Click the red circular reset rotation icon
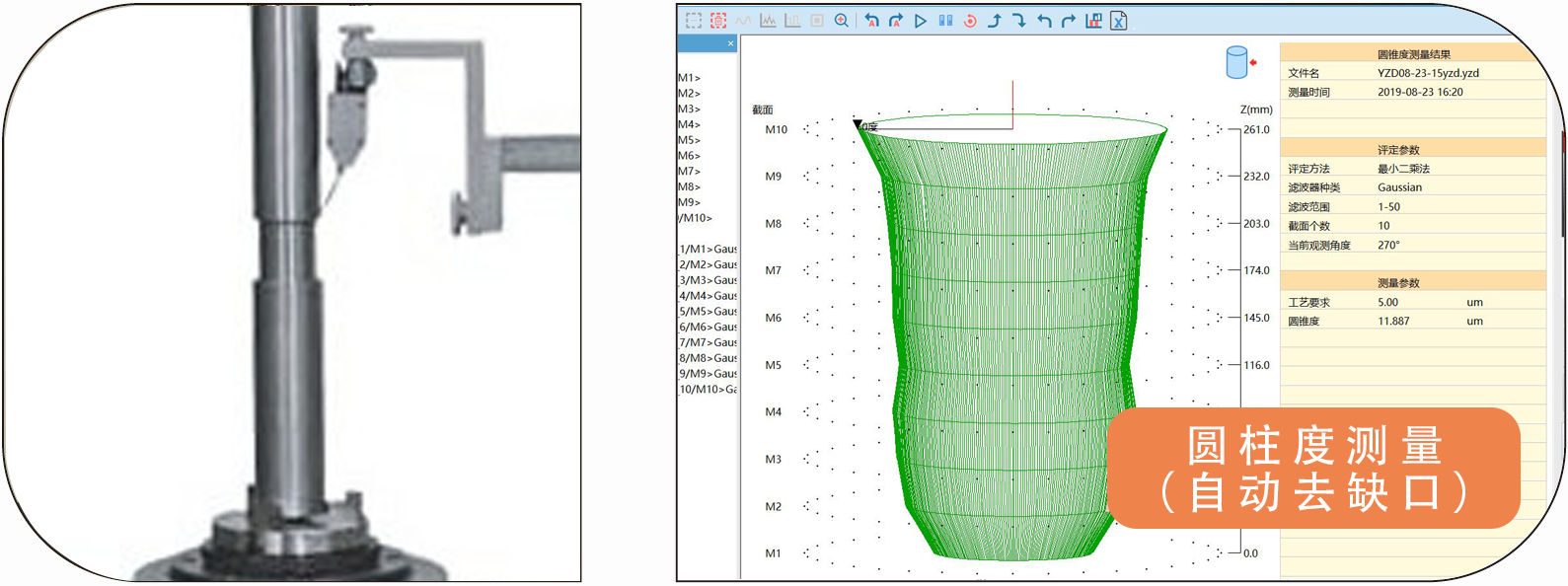This screenshot has height=586, width=1568. click(970, 21)
